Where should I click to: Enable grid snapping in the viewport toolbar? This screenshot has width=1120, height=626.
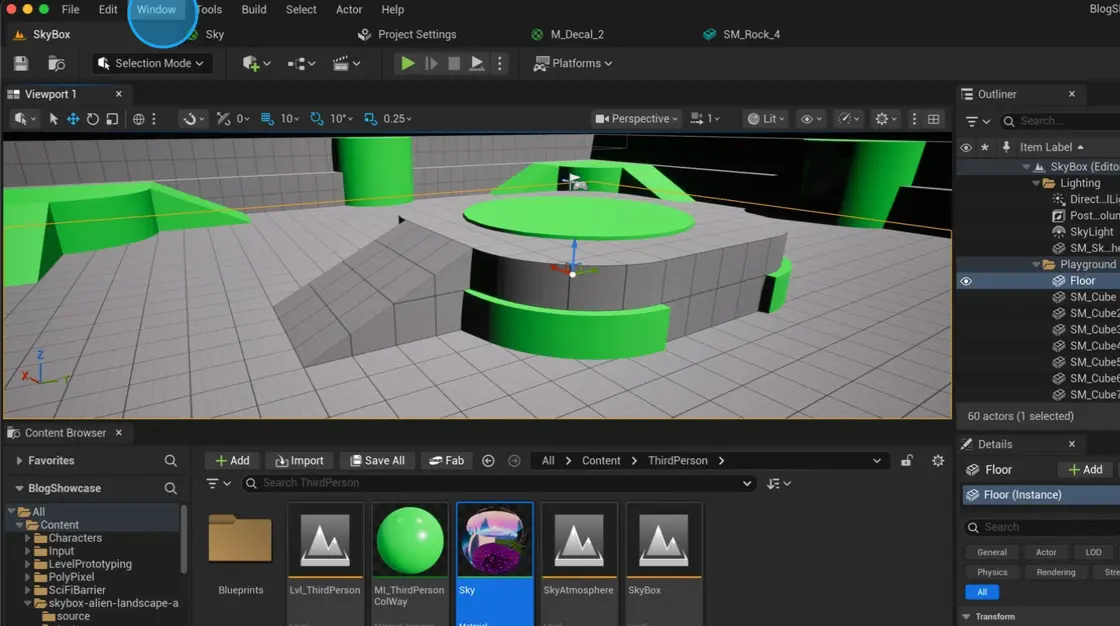coord(268,119)
